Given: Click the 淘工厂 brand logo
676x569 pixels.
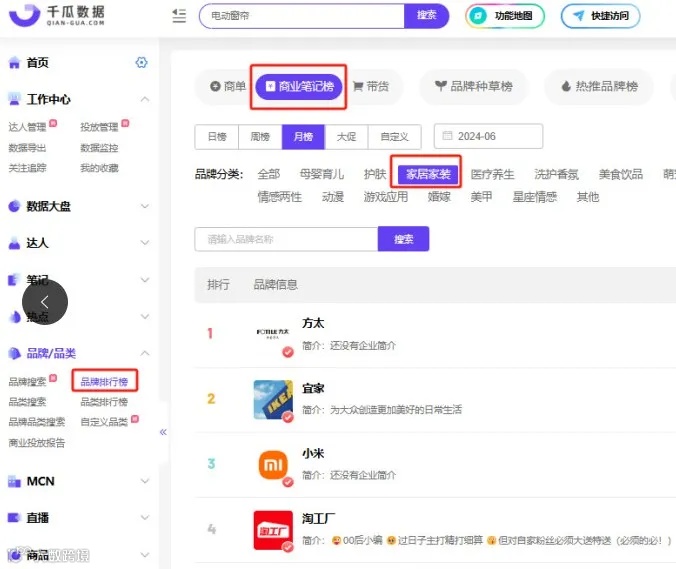Looking at the screenshot, I should [273, 530].
